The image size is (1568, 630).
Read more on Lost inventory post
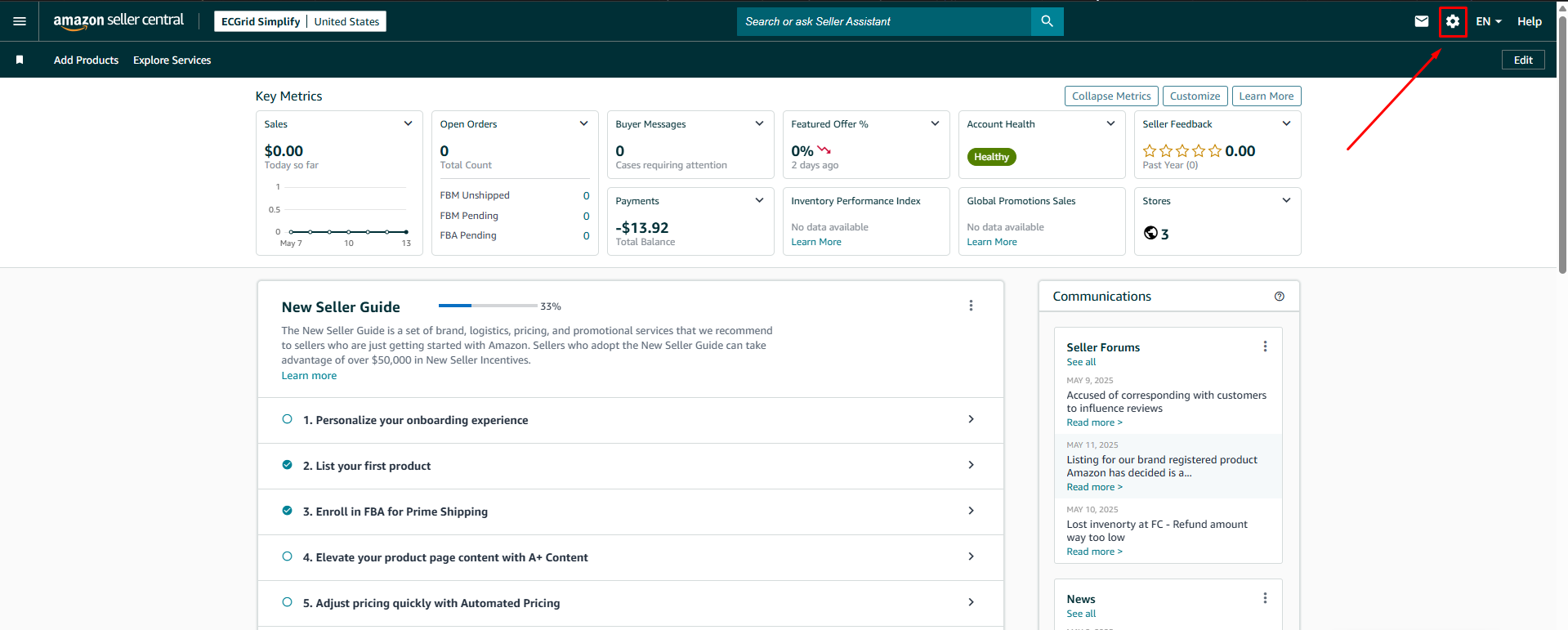pos(1094,552)
